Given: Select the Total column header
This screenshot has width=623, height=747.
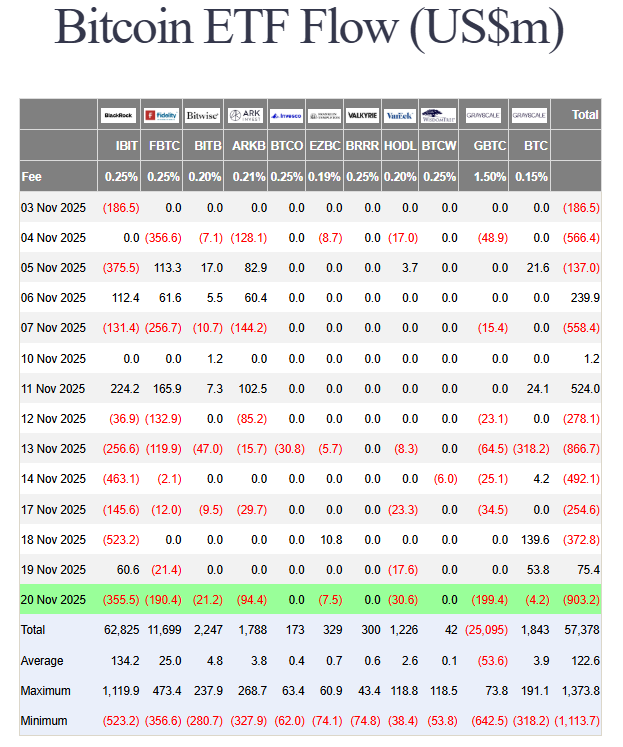Looking at the screenshot, I should tap(585, 115).
